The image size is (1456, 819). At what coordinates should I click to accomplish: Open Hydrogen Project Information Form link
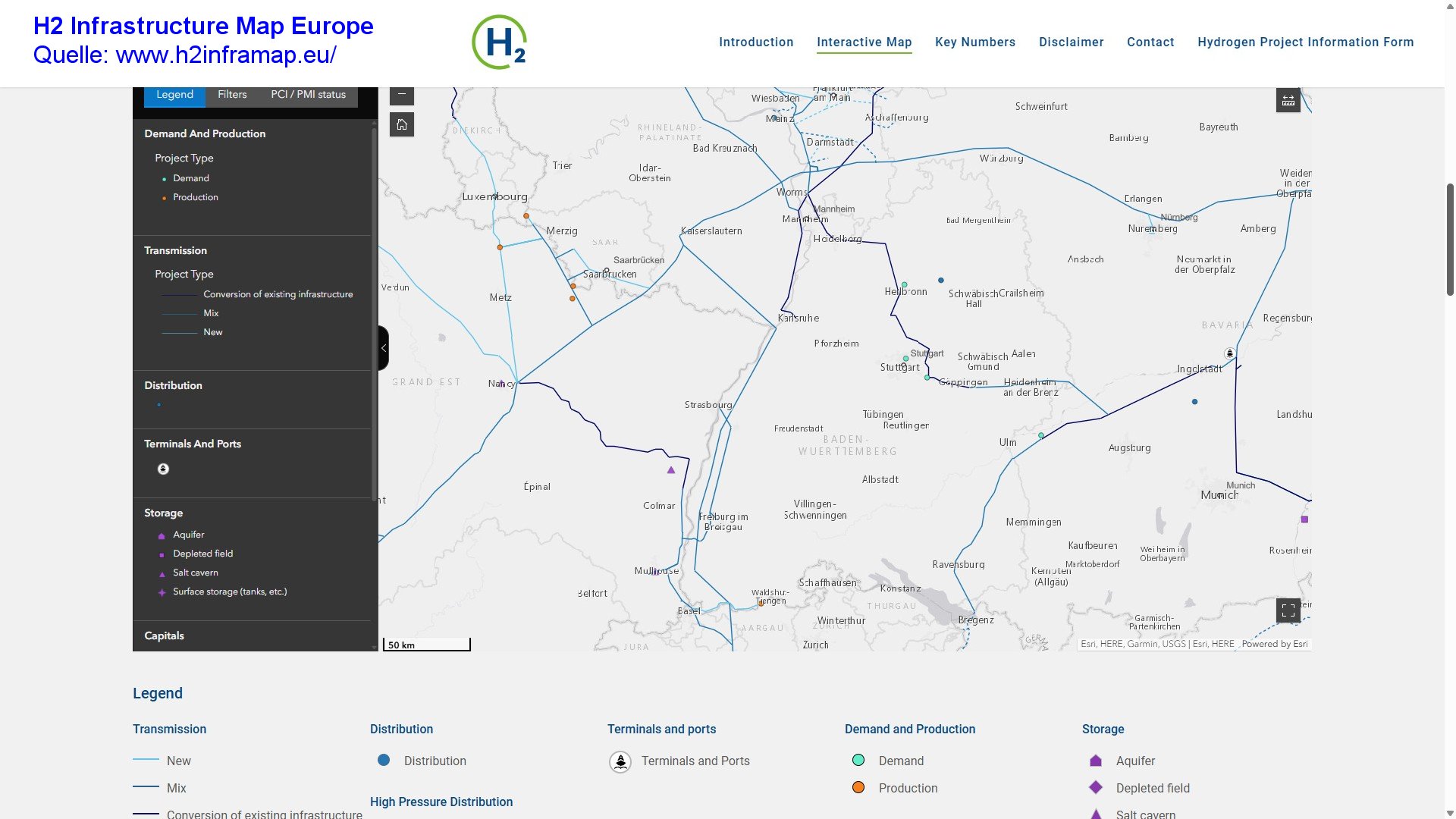pyautogui.click(x=1305, y=42)
